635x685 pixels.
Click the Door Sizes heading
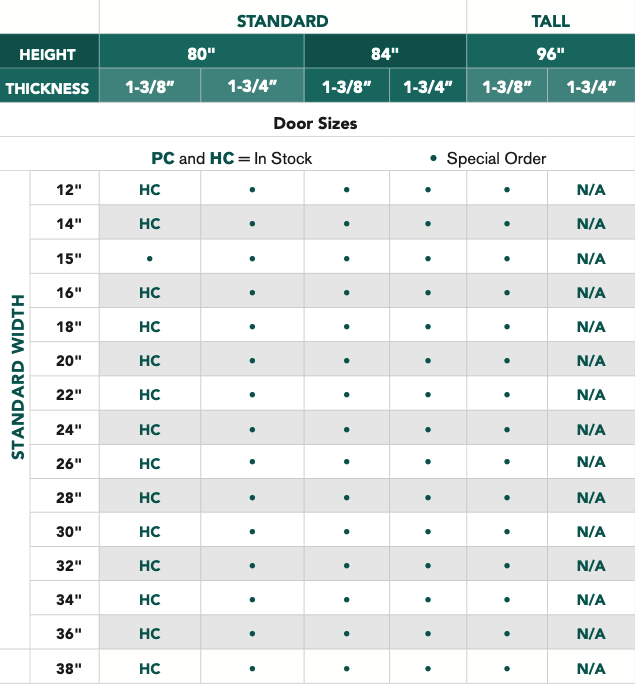pyautogui.click(x=315, y=124)
